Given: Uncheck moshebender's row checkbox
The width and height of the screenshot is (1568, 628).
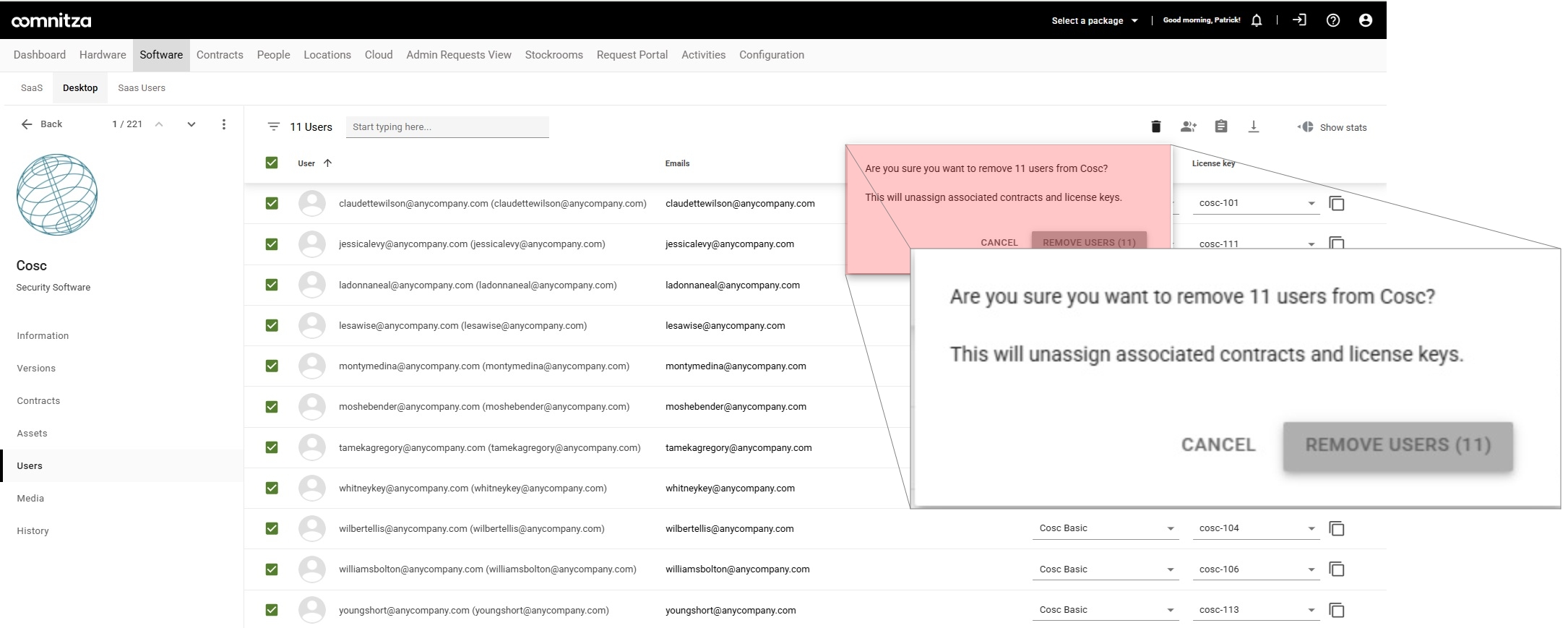Looking at the screenshot, I should (x=272, y=407).
